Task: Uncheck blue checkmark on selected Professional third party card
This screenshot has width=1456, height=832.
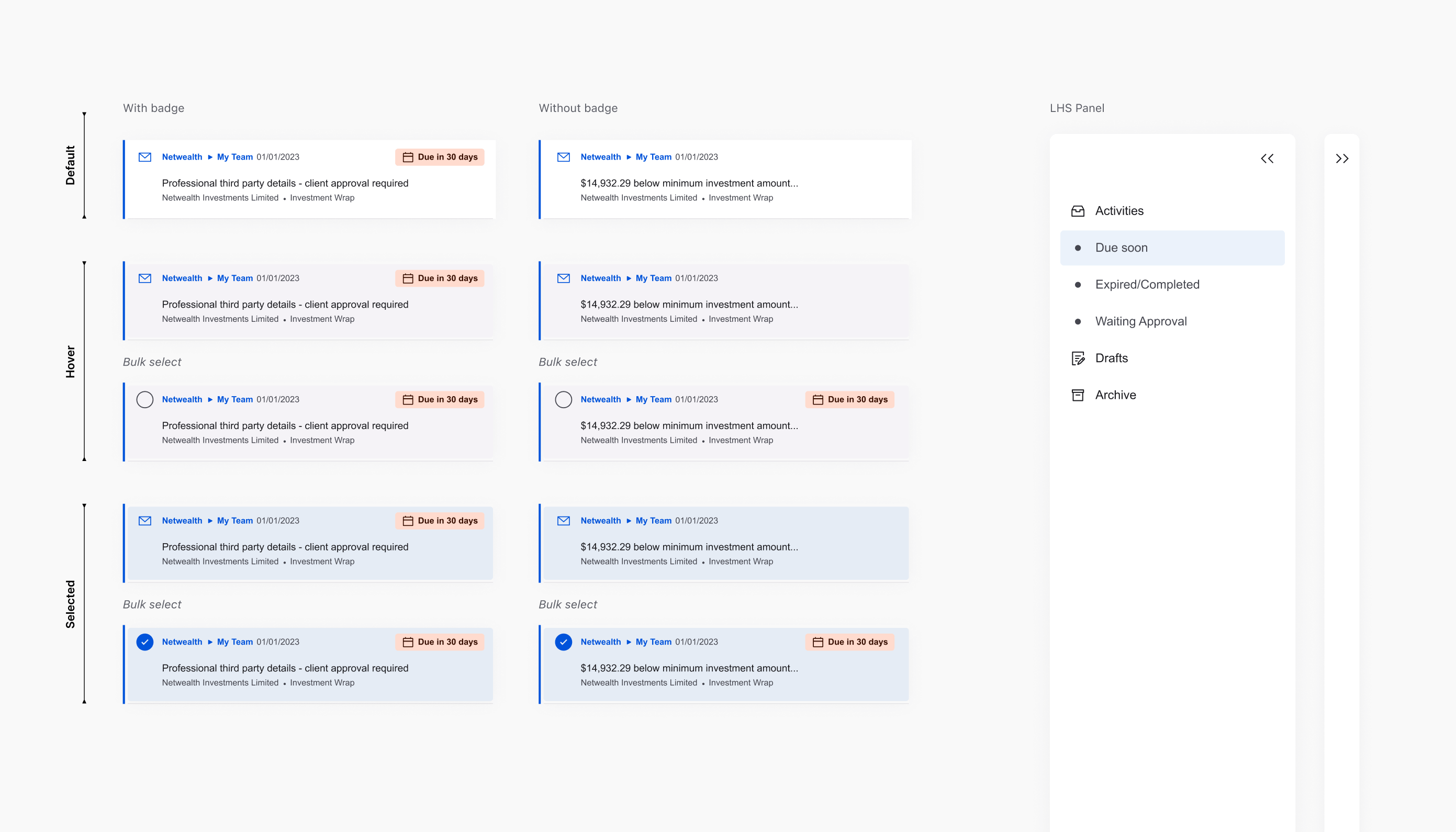Action: pyautogui.click(x=144, y=642)
